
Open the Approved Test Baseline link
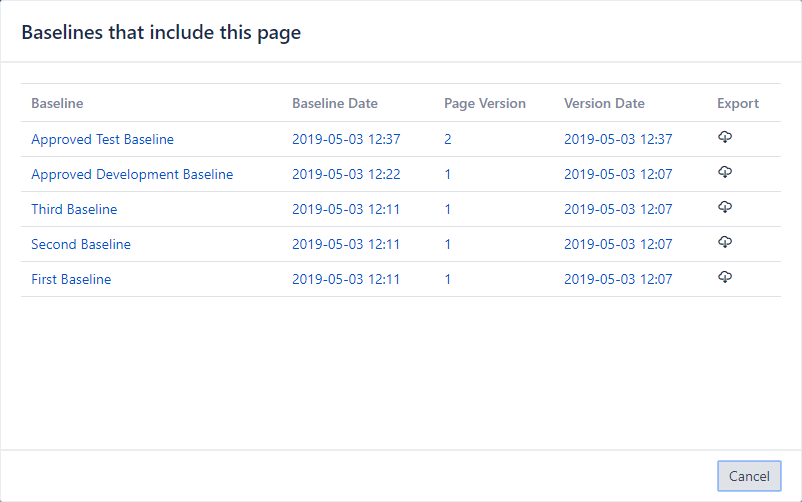pyautogui.click(x=102, y=140)
